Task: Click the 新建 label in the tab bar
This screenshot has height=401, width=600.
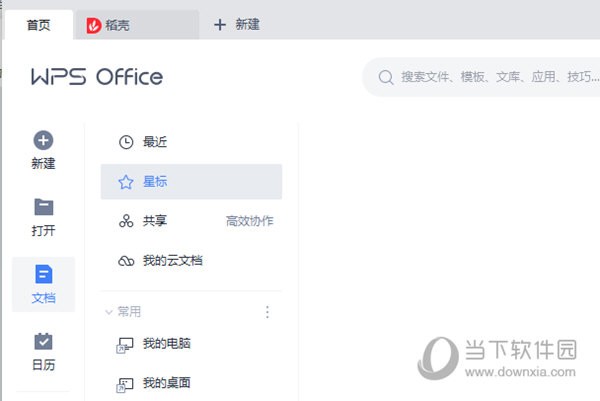Action: point(248,25)
